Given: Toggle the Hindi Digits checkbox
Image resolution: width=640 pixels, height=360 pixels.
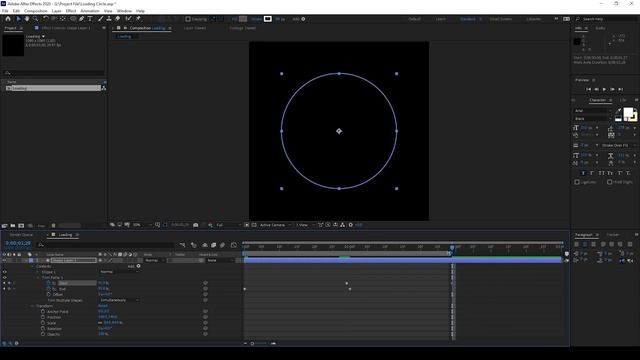Looking at the screenshot, I should [609, 182].
